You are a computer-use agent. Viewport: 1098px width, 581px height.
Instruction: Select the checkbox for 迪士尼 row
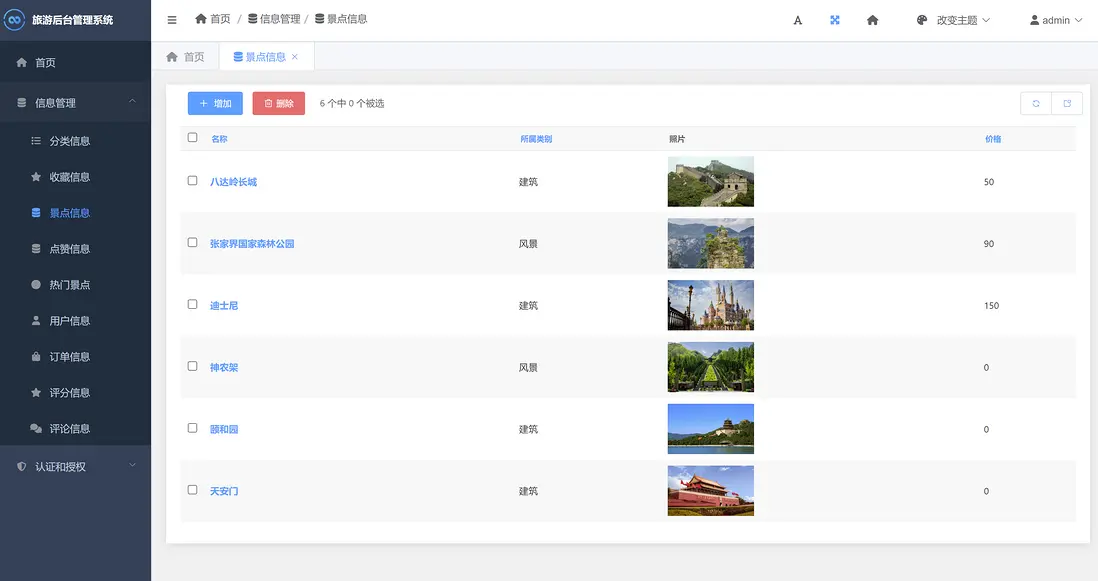click(x=193, y=304)
